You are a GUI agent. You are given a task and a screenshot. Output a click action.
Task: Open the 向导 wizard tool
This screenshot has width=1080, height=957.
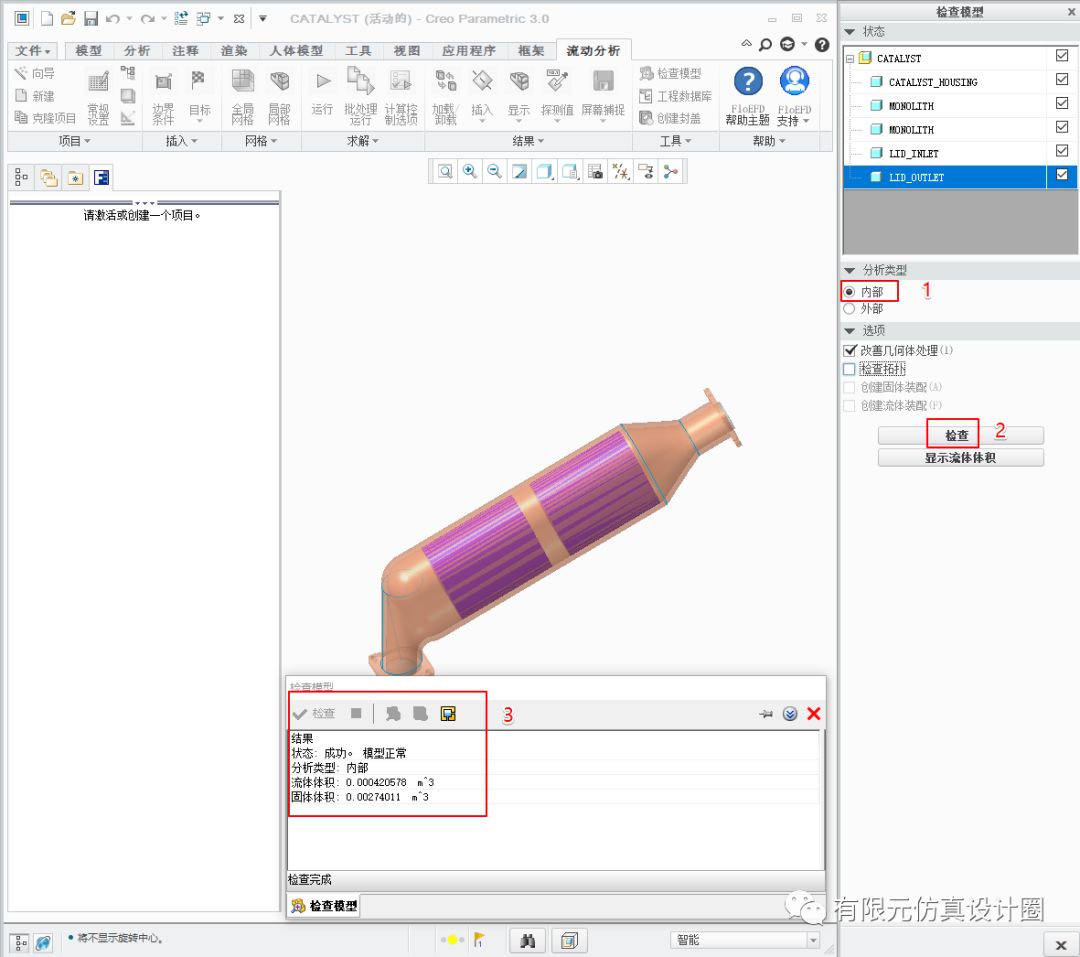tap(35, 73)
